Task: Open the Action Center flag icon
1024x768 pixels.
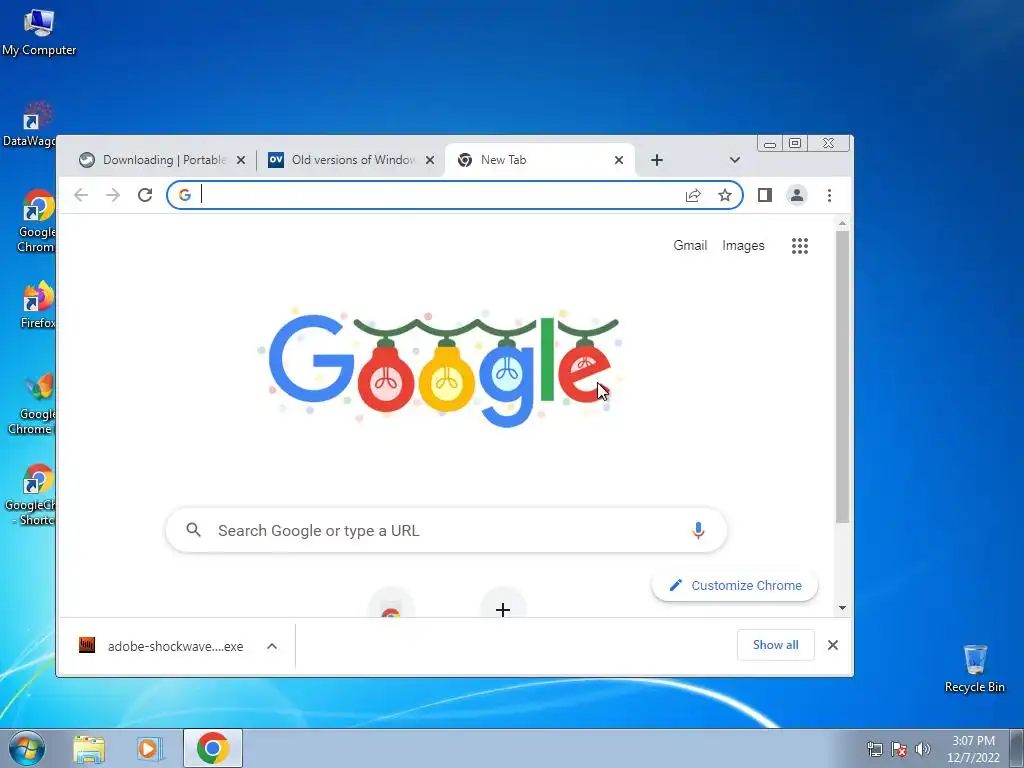Action: tap(899, 749)
